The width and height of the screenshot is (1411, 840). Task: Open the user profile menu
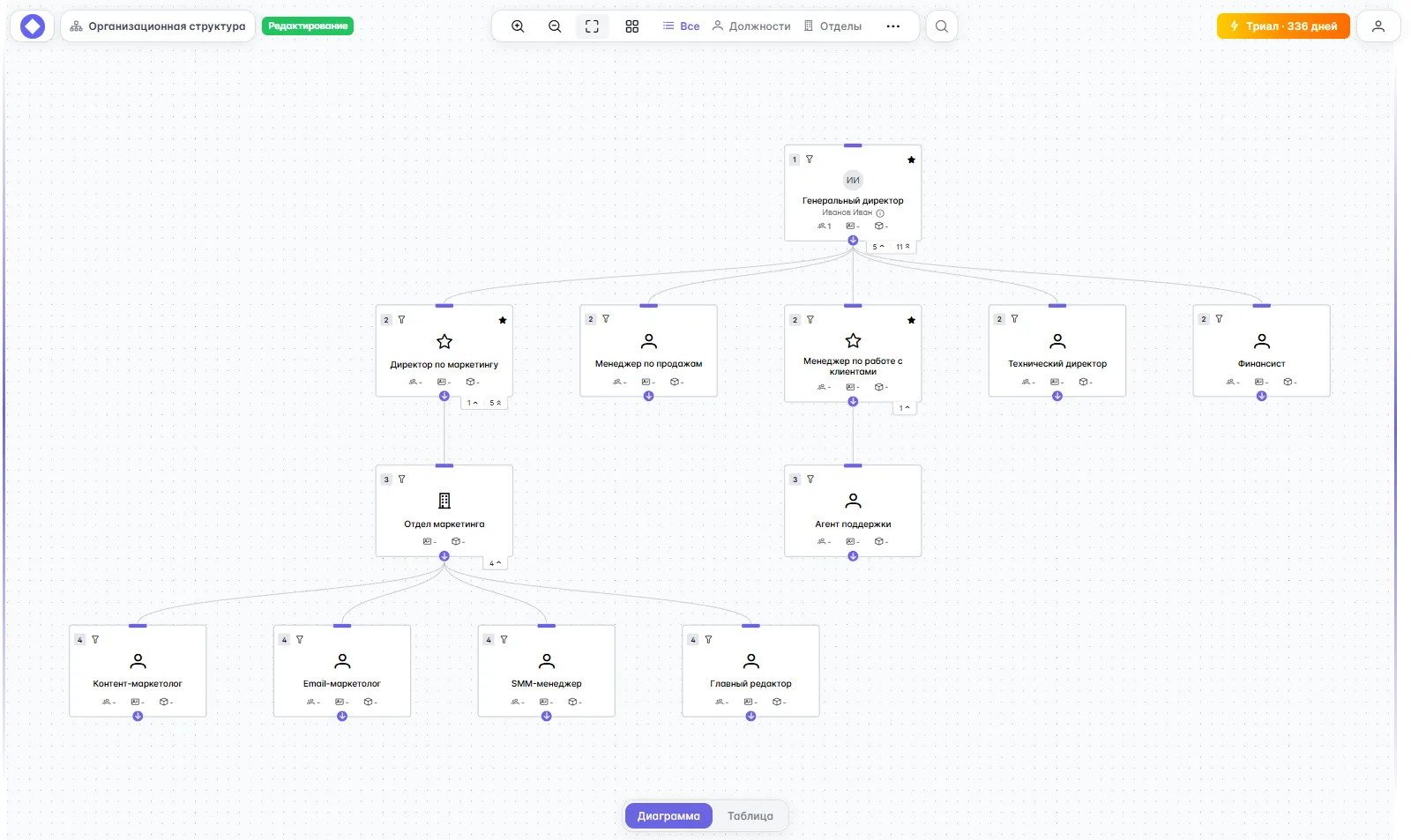(1378, 26)
